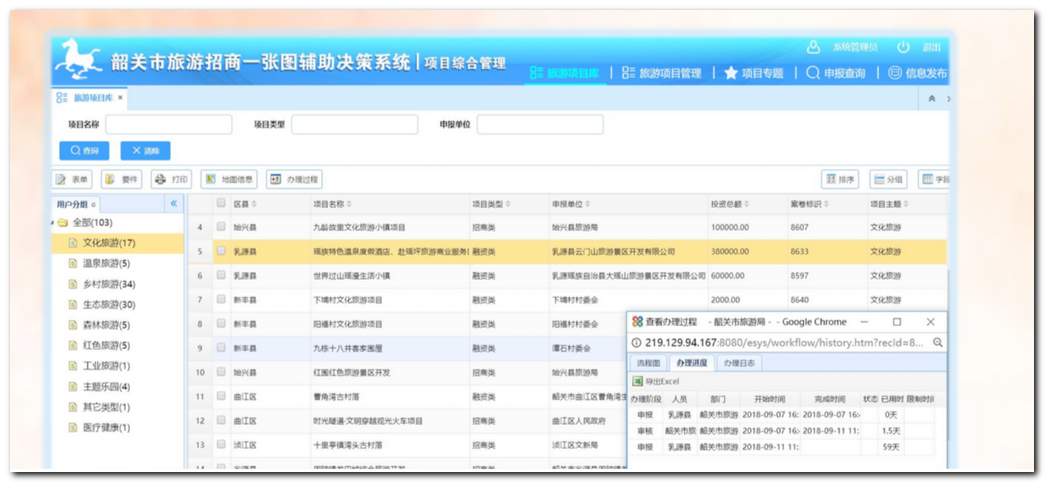
Task: Collapse the left 用户分组 side panel
Action: [173, 204]
